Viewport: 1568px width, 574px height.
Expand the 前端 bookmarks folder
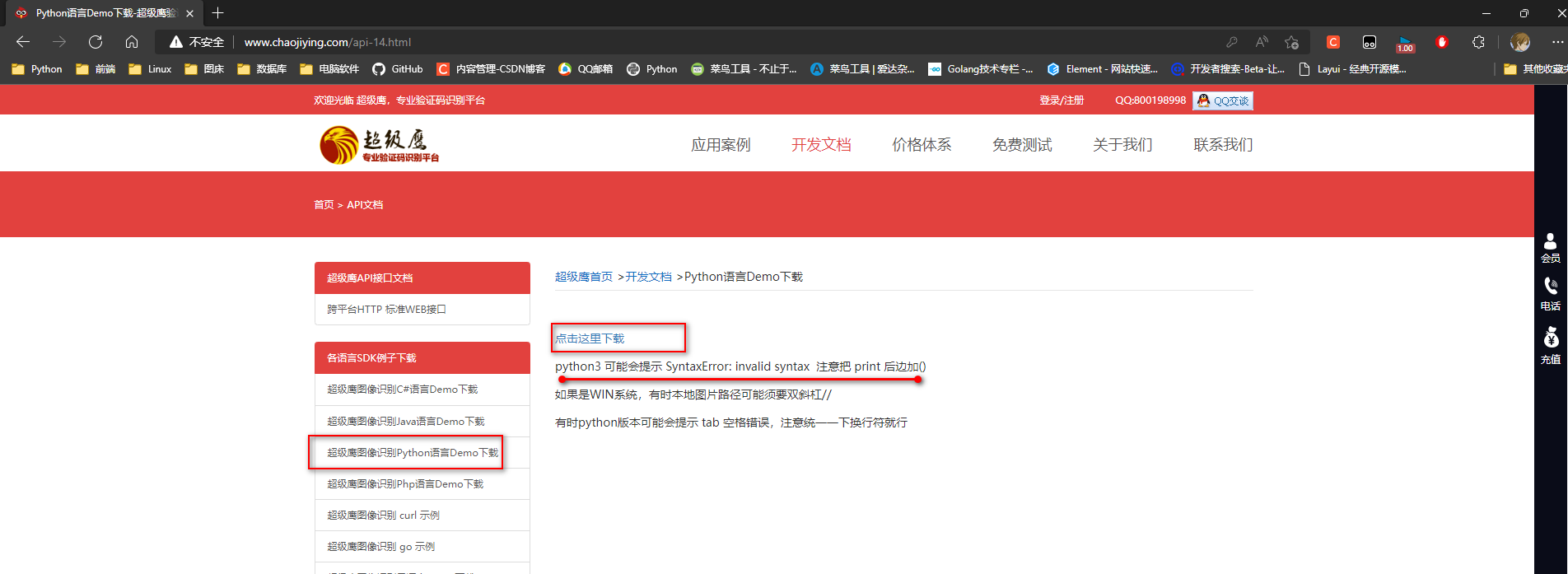click(x=96, y=69)
